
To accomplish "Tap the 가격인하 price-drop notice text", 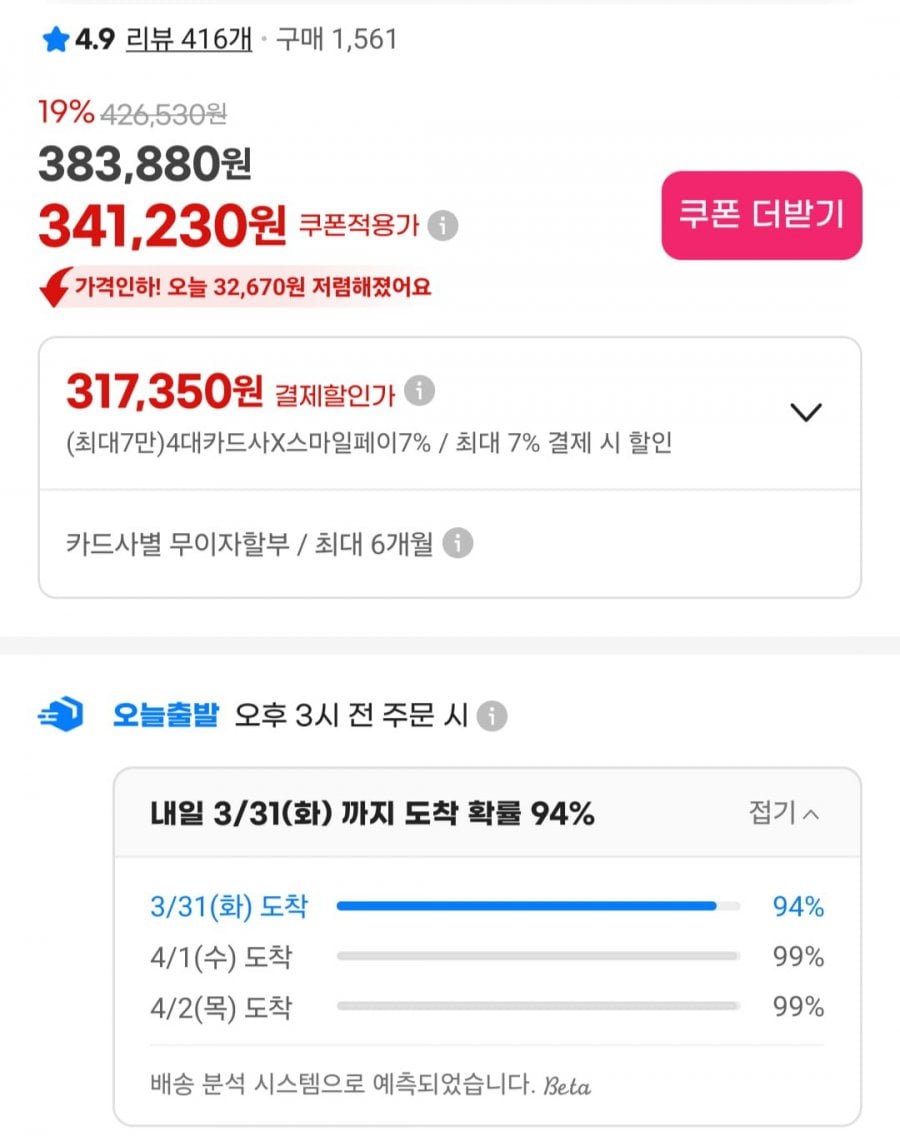I will point(252,288).
